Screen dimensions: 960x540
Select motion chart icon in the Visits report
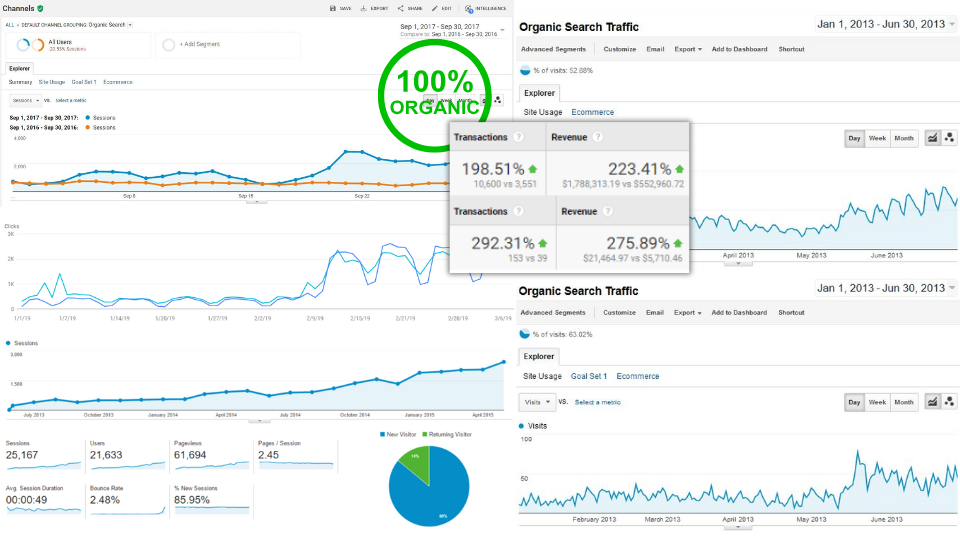point(949,402)
